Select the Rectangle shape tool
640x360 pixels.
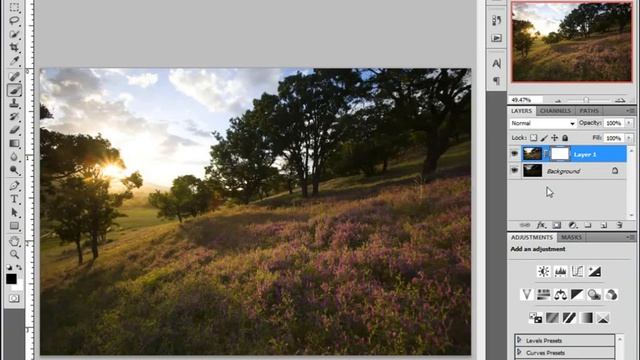(14, 226)
